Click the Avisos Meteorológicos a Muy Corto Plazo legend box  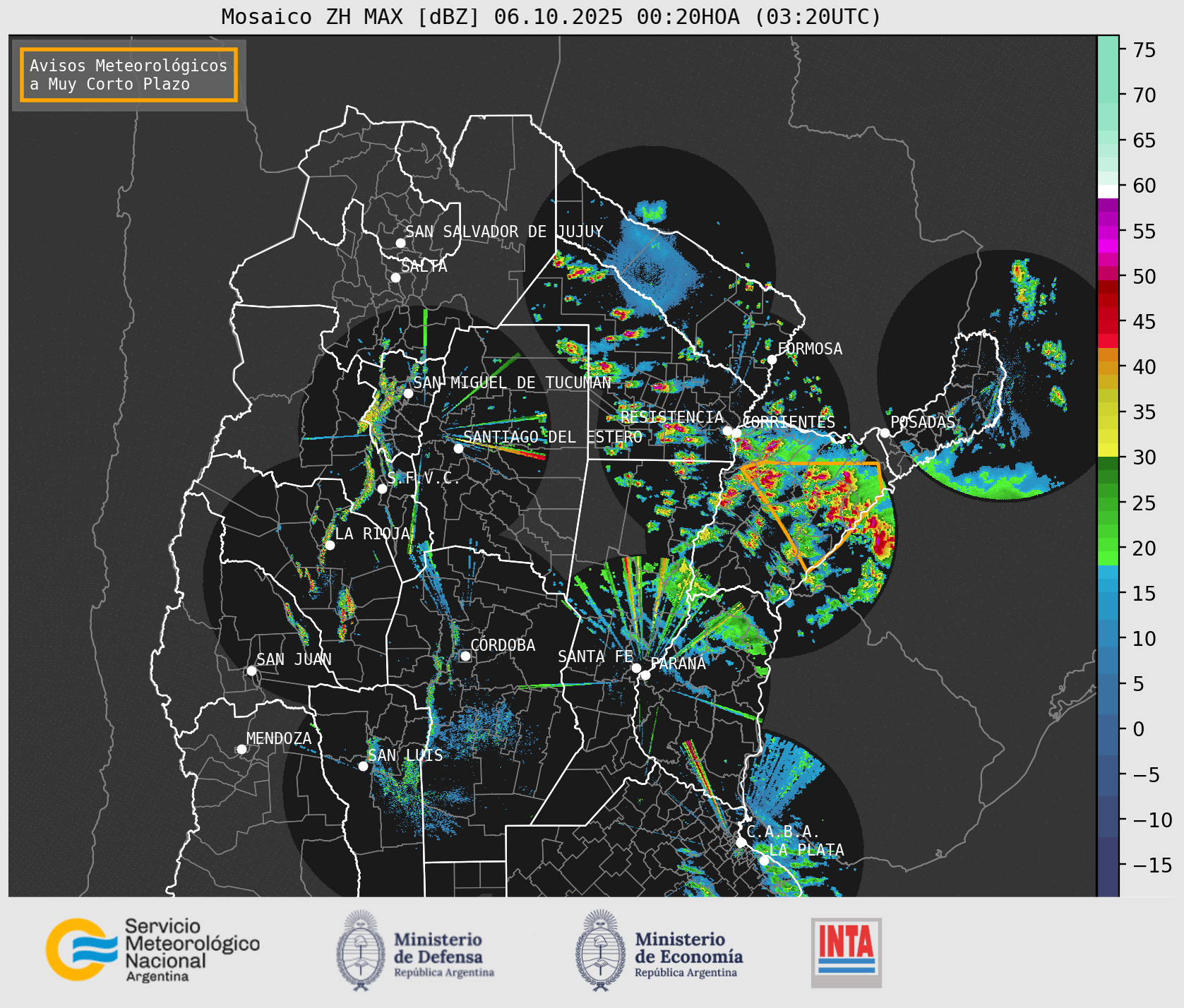point(128,75)
